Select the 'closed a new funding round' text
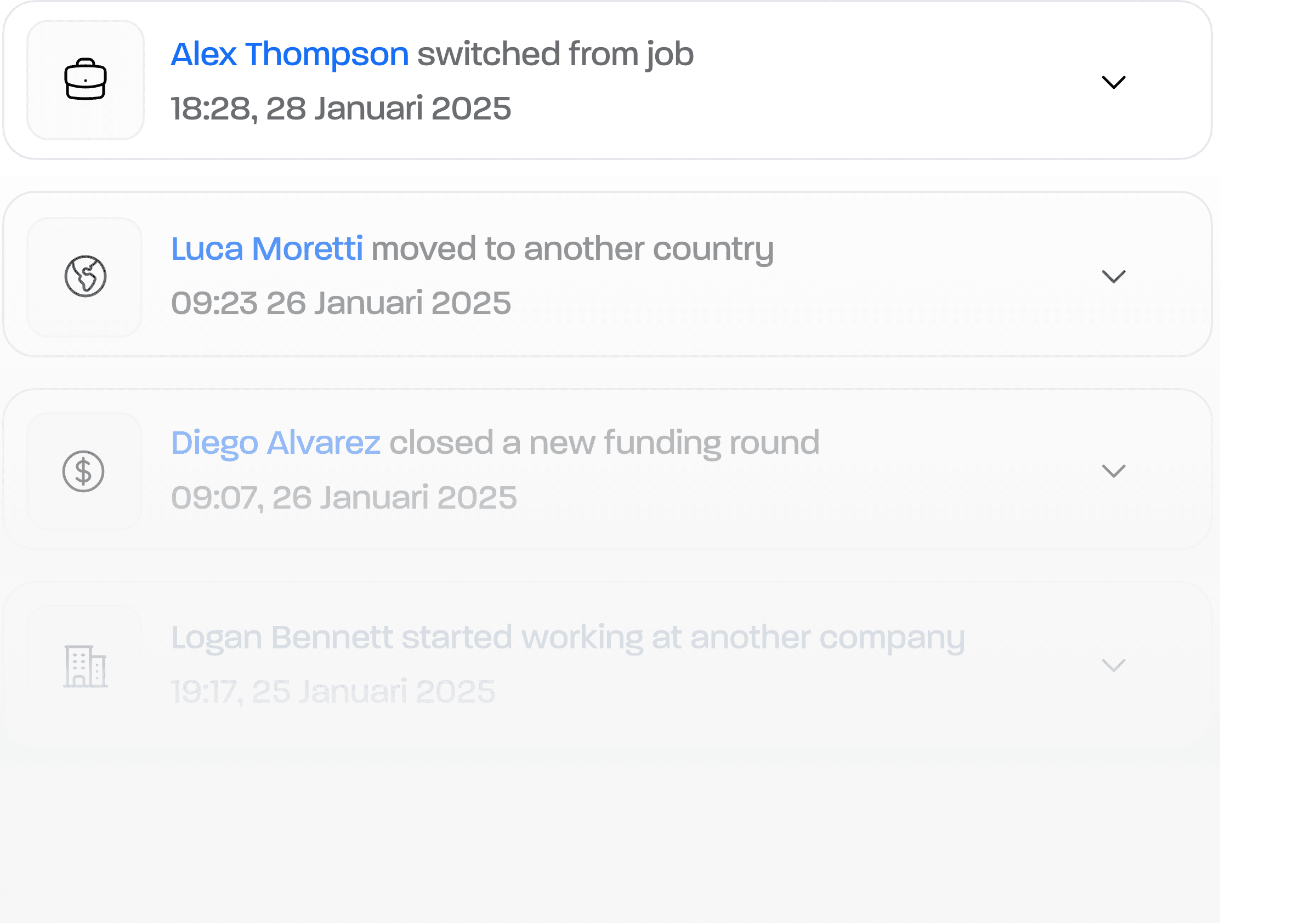 (604, 443)
